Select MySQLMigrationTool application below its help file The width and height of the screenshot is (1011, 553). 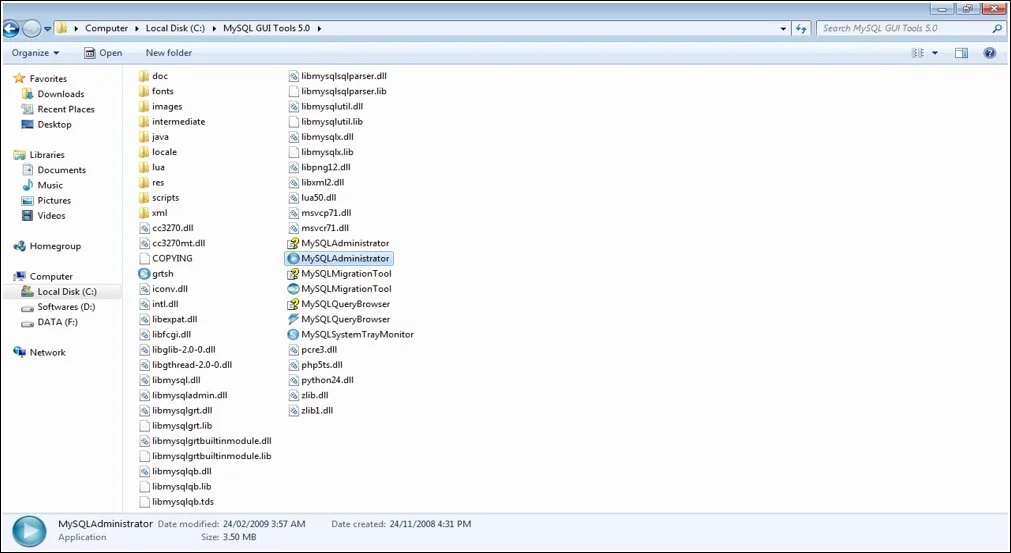[x=340, y=289]
